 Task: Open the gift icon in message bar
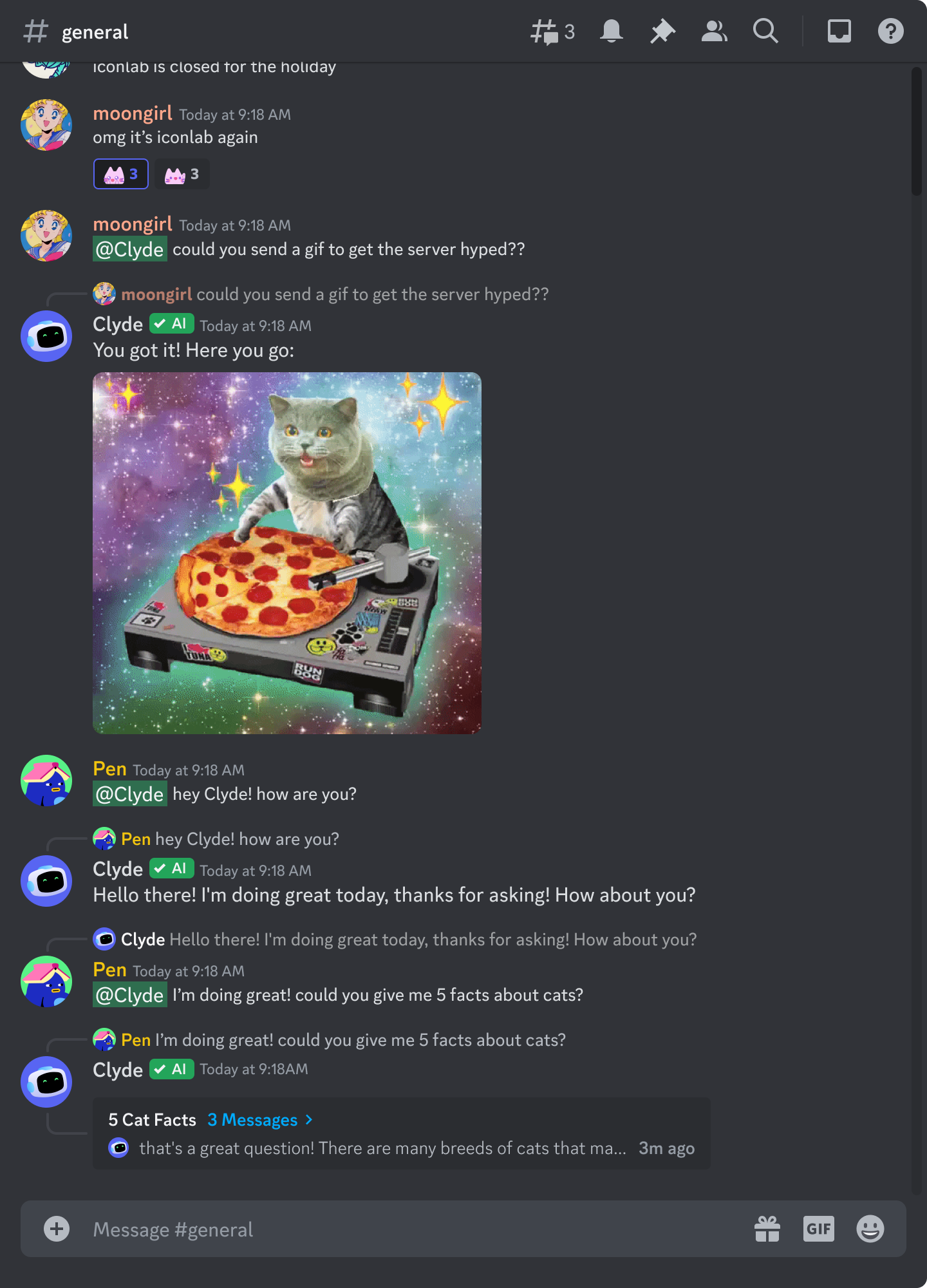[767, 1229]
